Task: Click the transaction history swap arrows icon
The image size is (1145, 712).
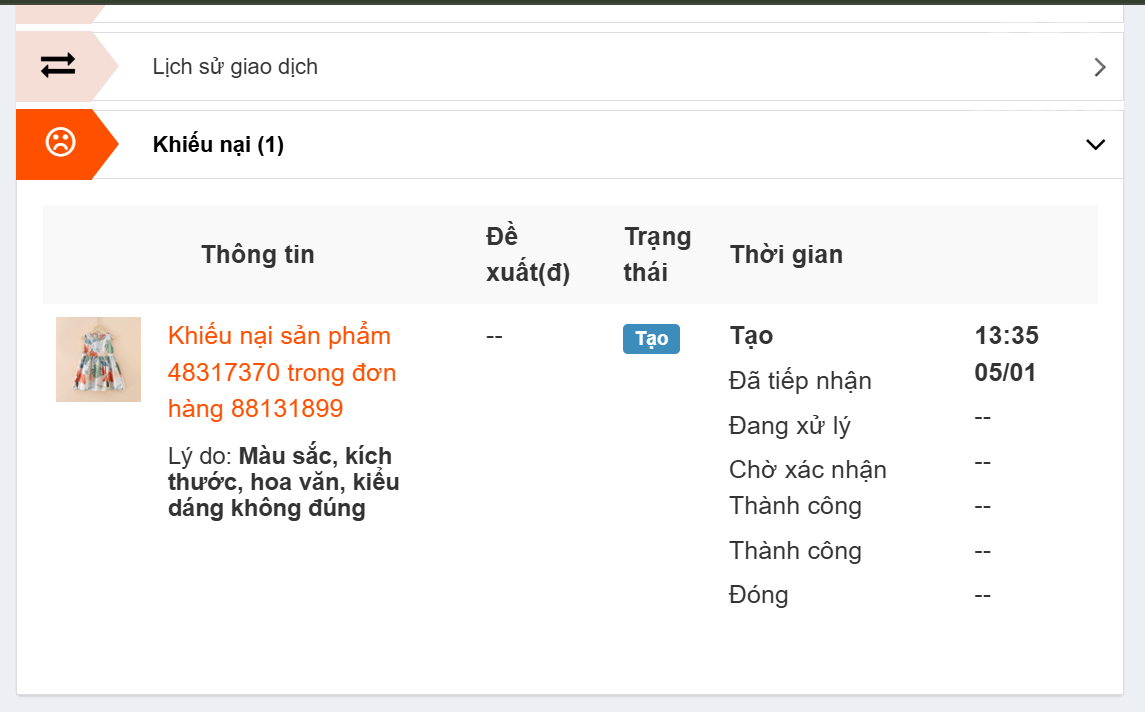Action: point(57,66)
